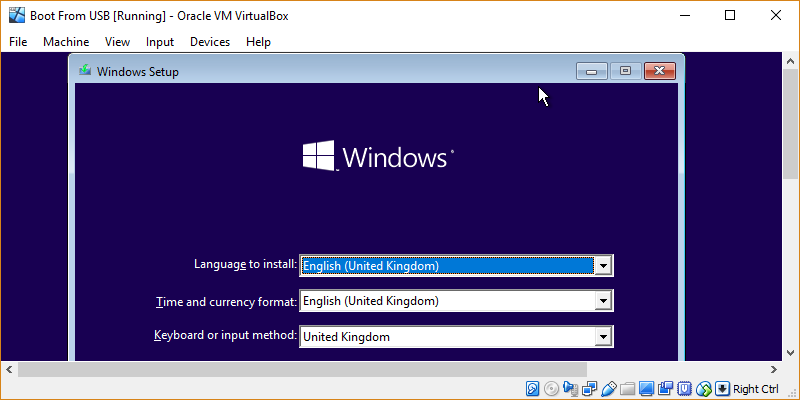Expand the Time and currency format dropdown arrow
The image size is (800, 400).
tap(603, 301)
